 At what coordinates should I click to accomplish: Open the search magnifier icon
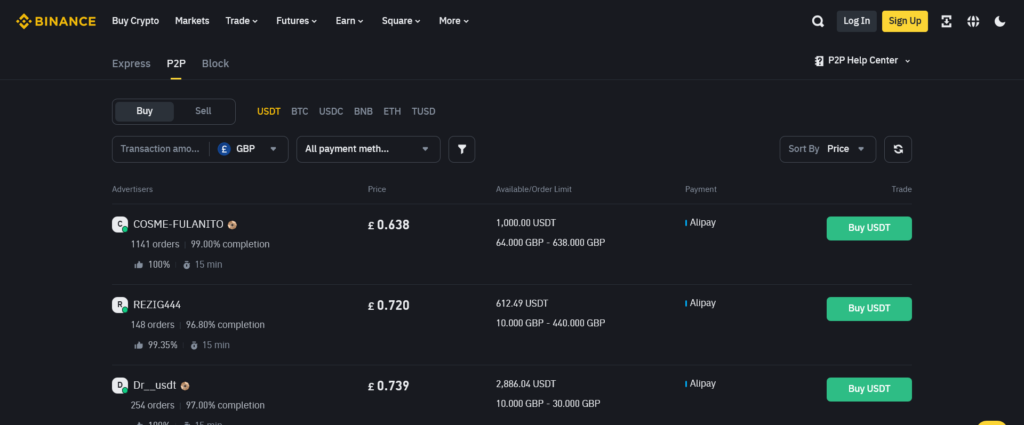818,21
